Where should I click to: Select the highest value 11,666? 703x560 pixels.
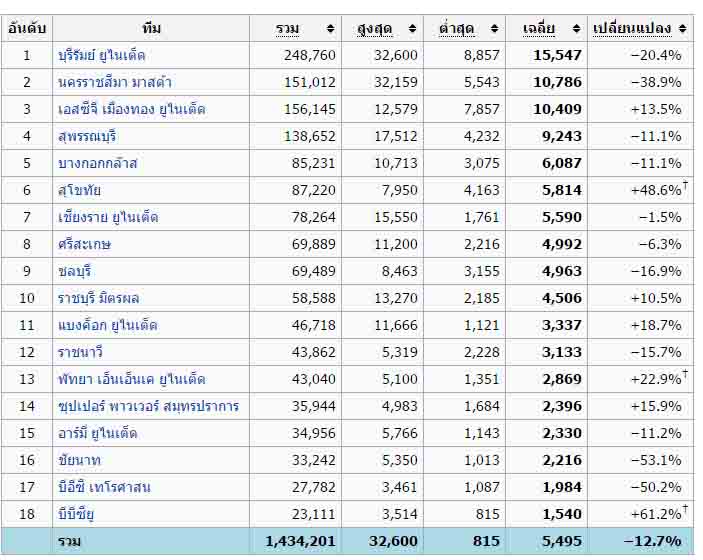click(x=396, y=325)
